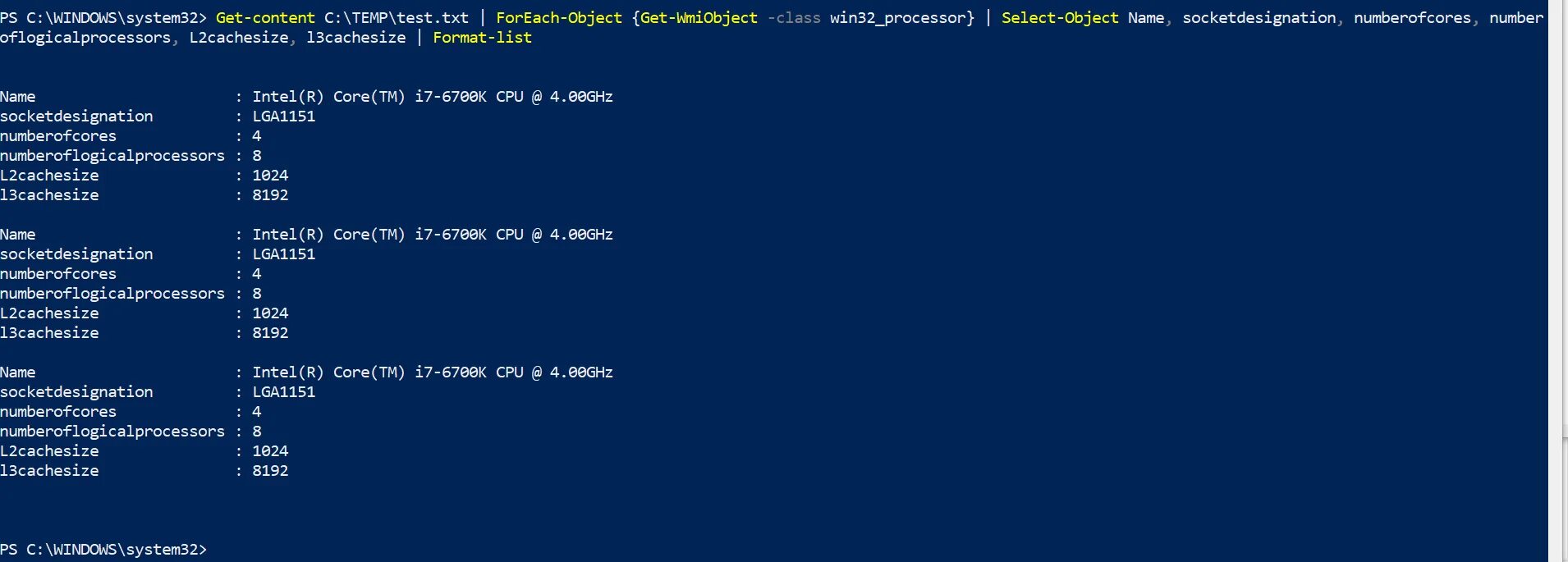Click the Format-list cmdlet on second line
This screenshot has height=562, width=1568.
click(483, 37)
